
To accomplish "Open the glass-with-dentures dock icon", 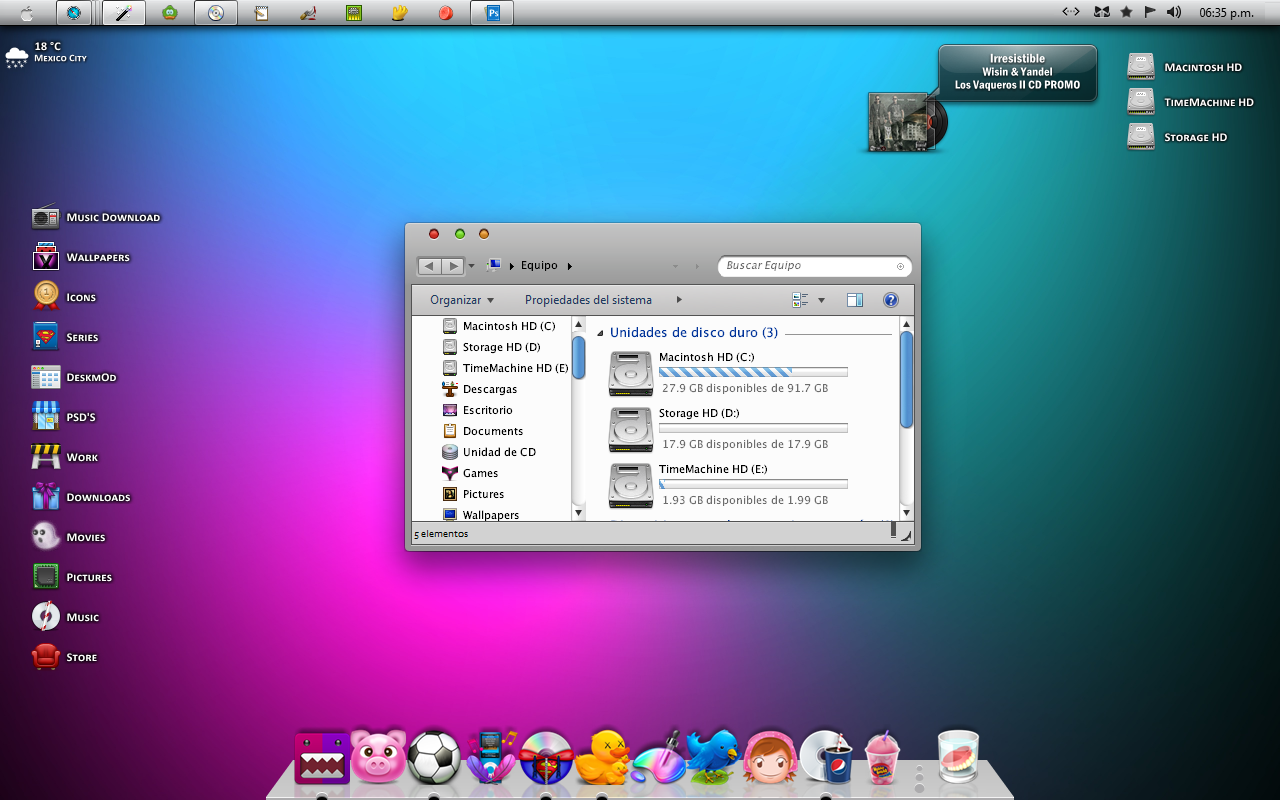I will (x=958, y=757).
